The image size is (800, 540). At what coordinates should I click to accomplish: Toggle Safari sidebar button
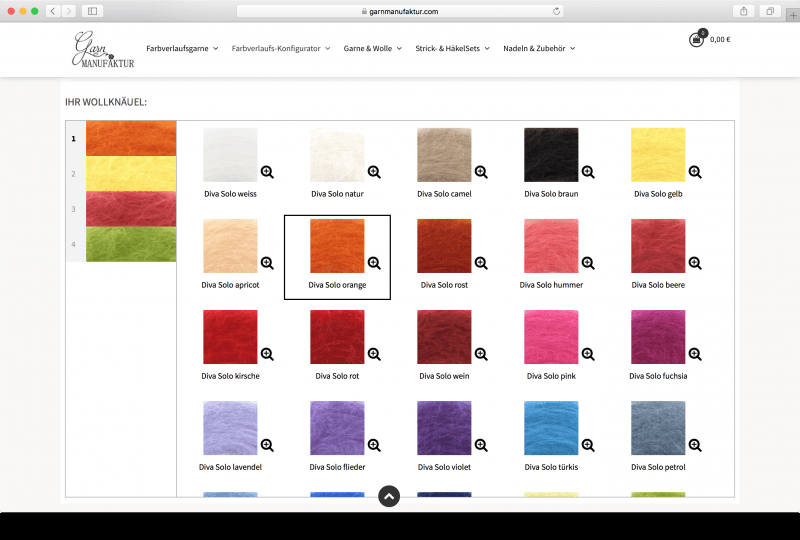tap(92, 11)
